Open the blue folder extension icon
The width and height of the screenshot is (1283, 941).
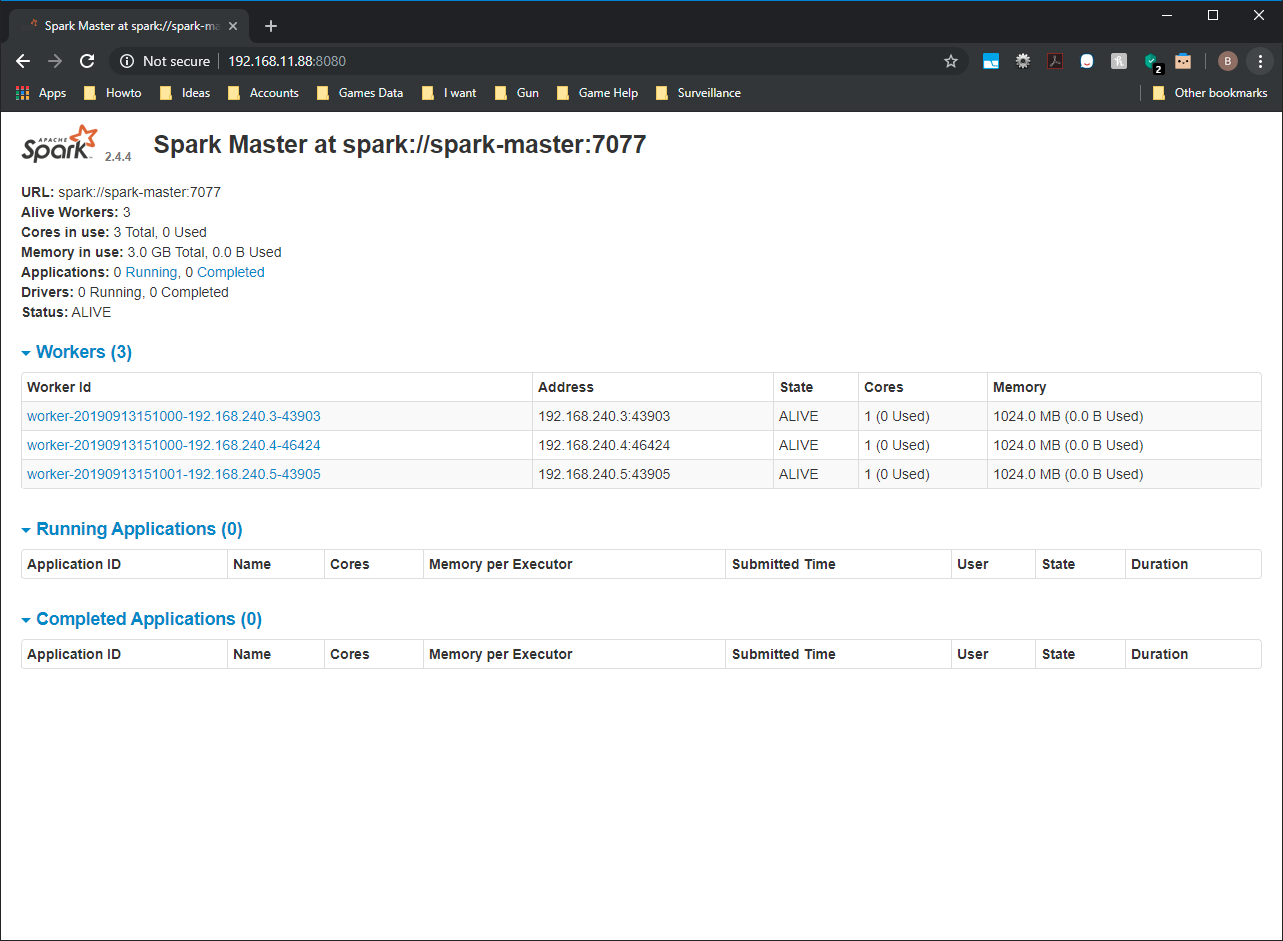[x=991, y=61]
